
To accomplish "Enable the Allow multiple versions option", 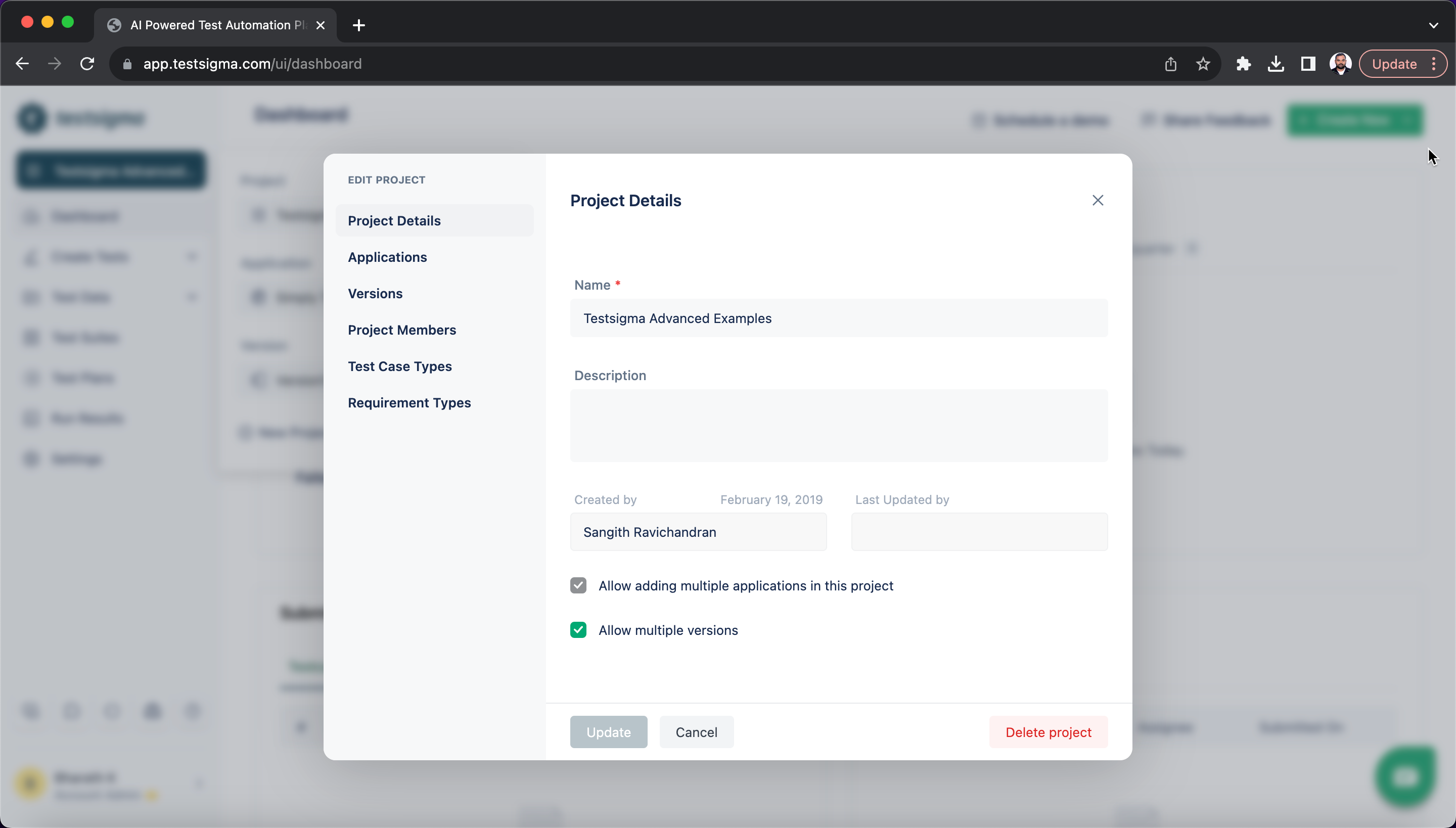I will pos(578,629).
